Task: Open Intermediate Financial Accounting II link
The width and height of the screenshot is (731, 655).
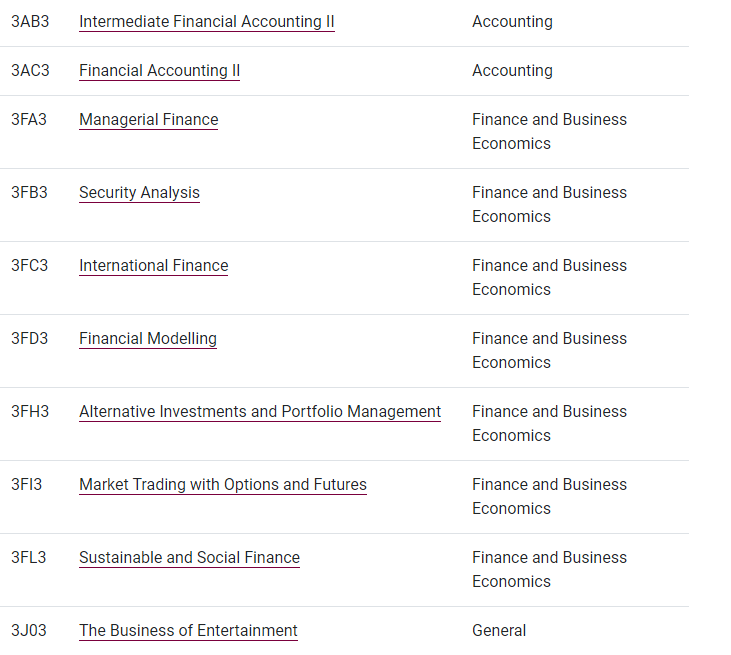Action: pos(207,21)
